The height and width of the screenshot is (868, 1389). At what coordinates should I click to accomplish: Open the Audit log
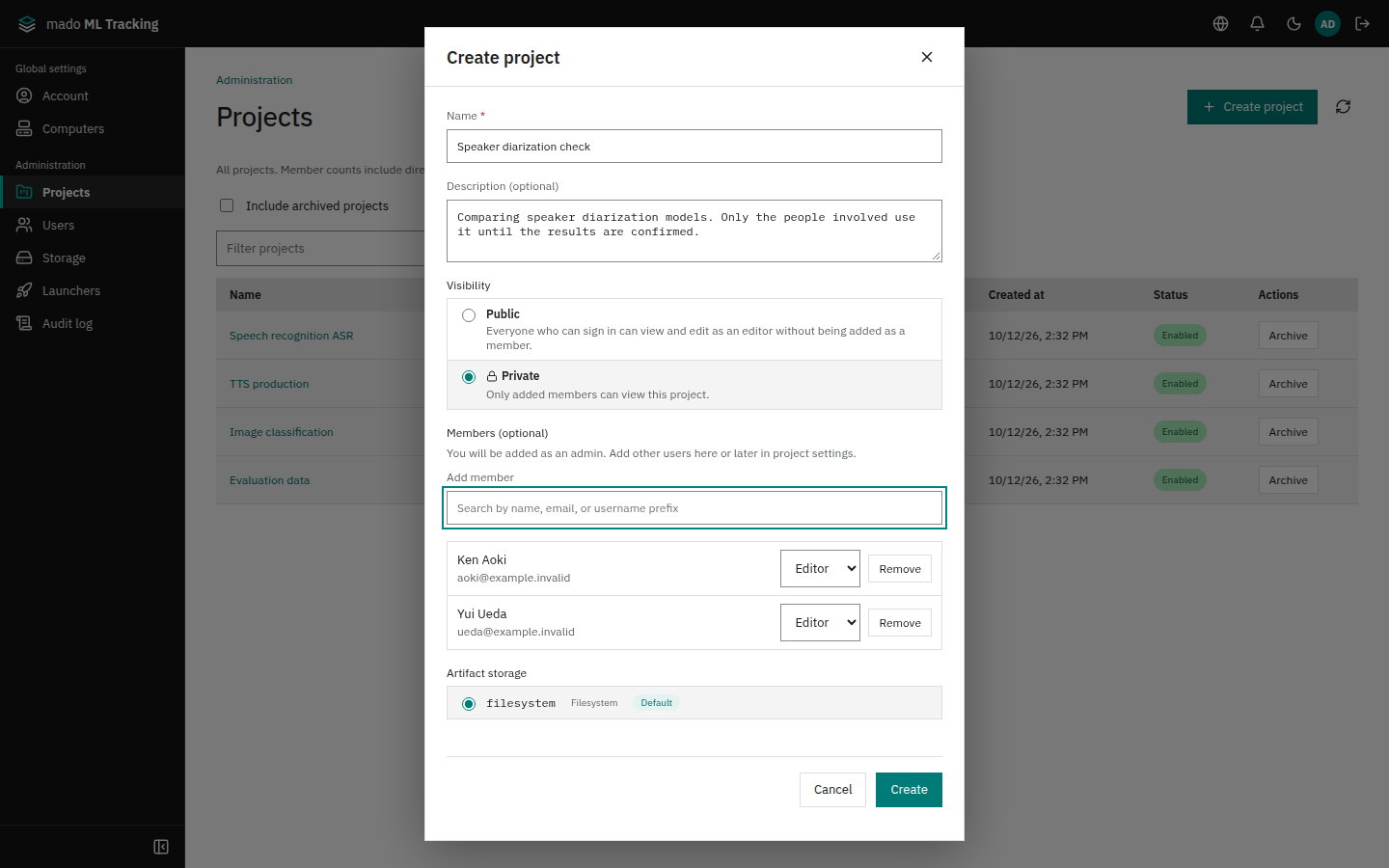[93, 323]
